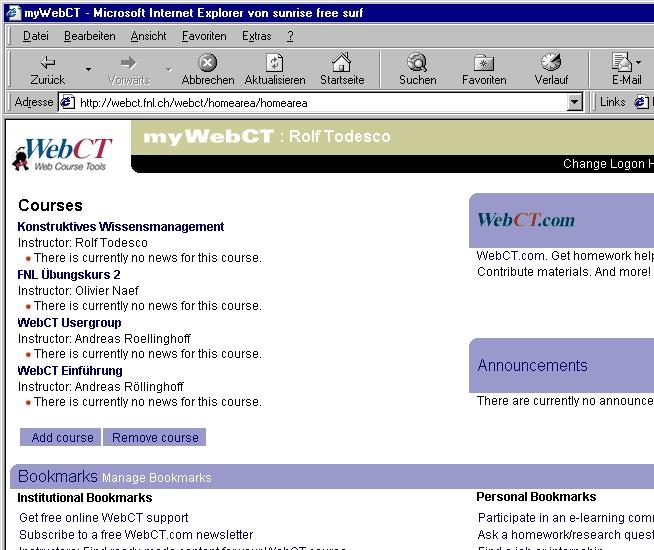Show browsing history with Verlauf icon
This screenshot has width=654, height=550.
coord(551,63)
